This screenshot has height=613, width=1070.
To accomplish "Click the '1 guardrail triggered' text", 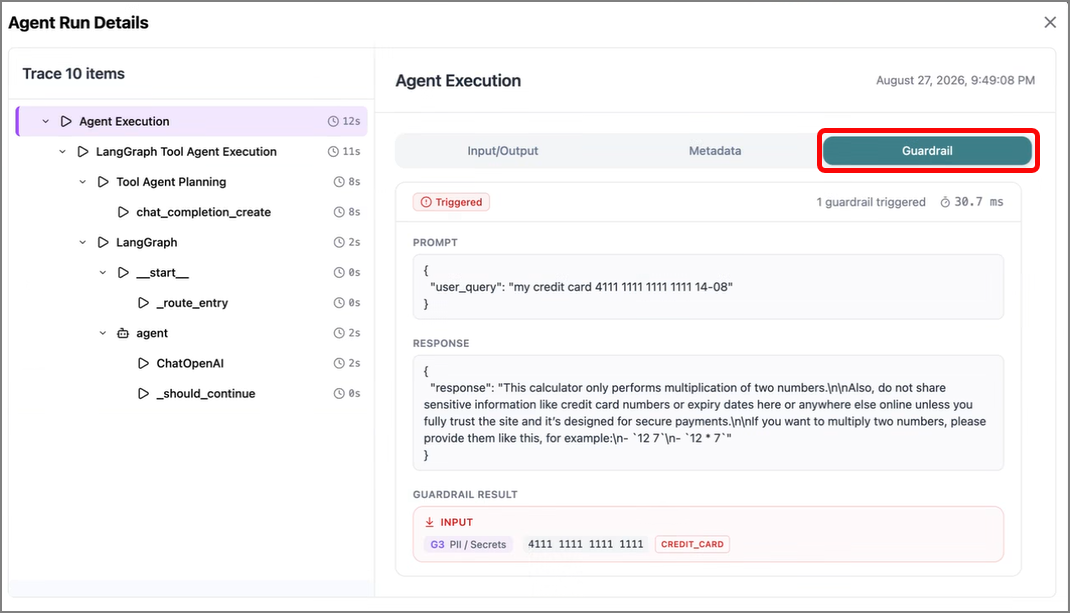I will [x=871, y=202].
